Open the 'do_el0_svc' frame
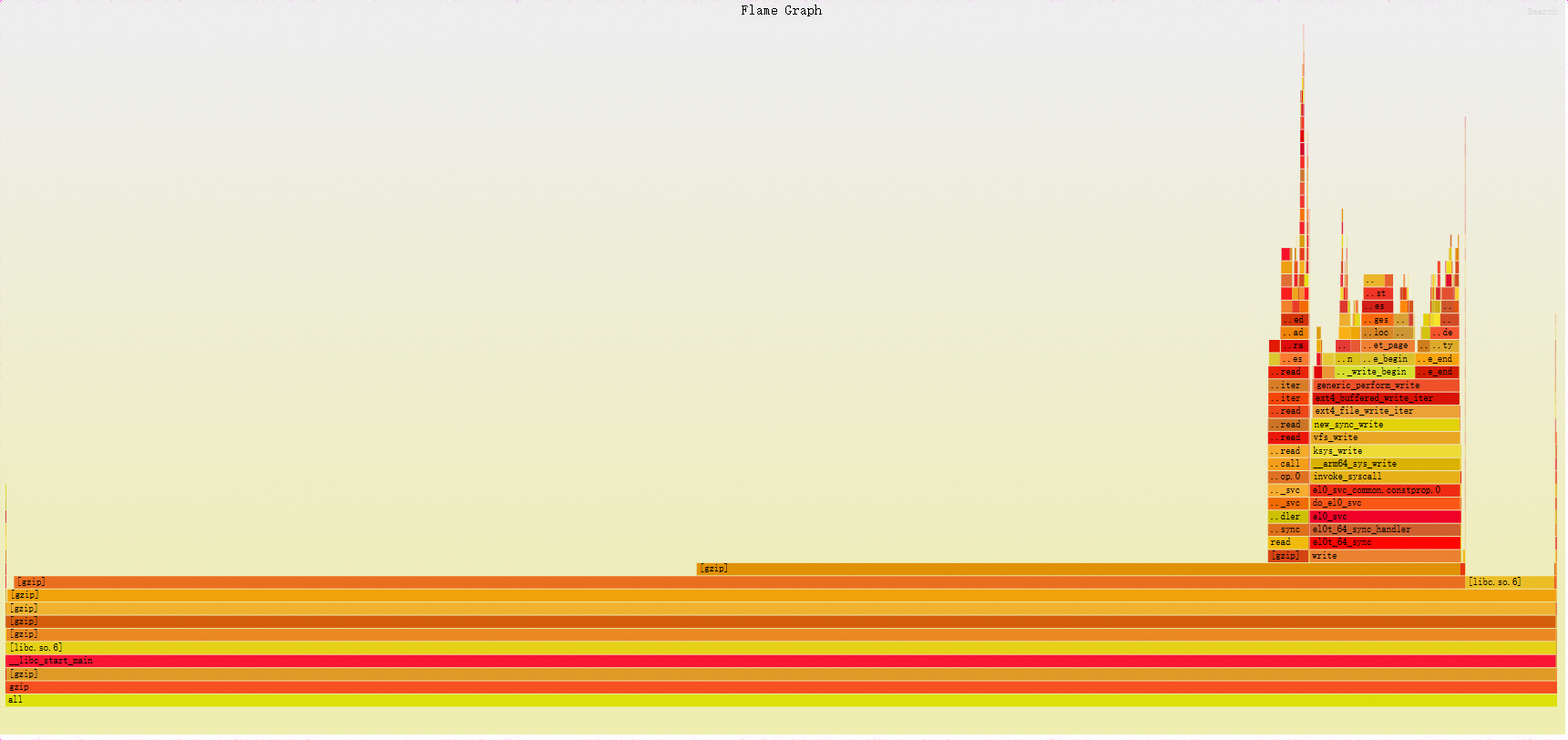The width and height of the screenshot is (1568, 740). [1385, 503]
